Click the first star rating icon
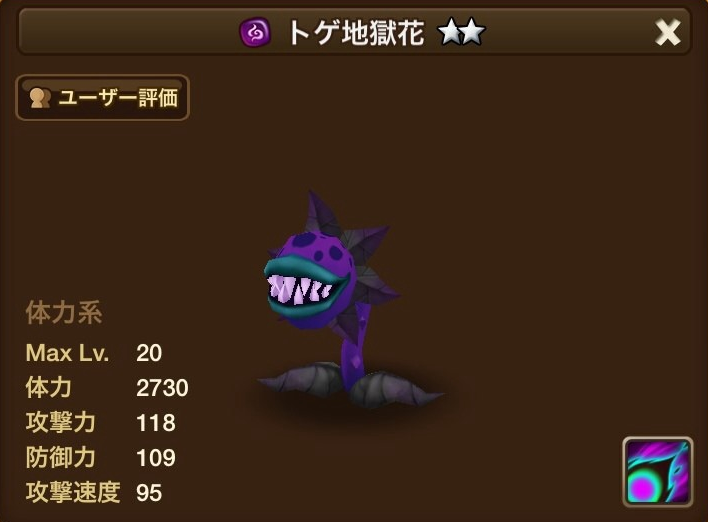Image resolution: width=708 pixels, height=522 pixels. 450,33
